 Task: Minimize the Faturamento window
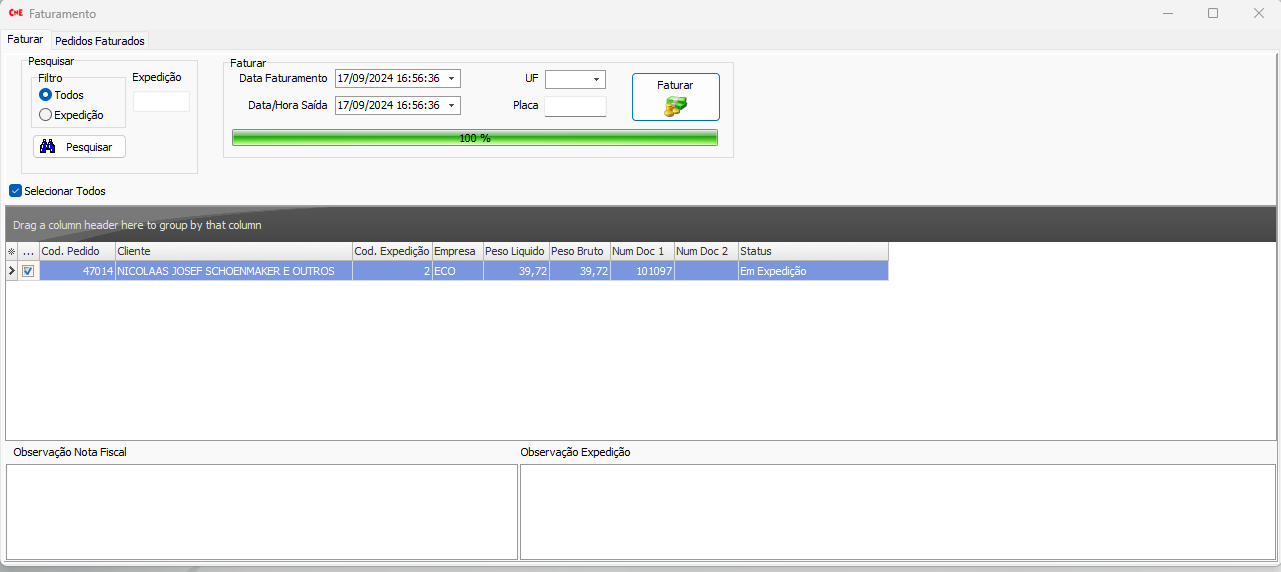(x=1167, y=14)
